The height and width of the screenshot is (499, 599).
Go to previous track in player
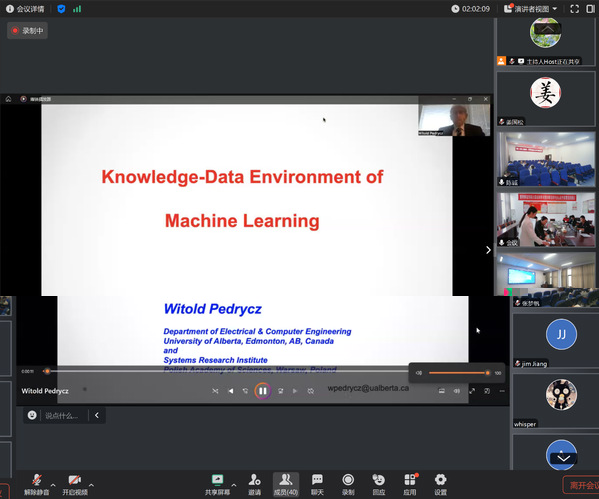pos(230,391)
